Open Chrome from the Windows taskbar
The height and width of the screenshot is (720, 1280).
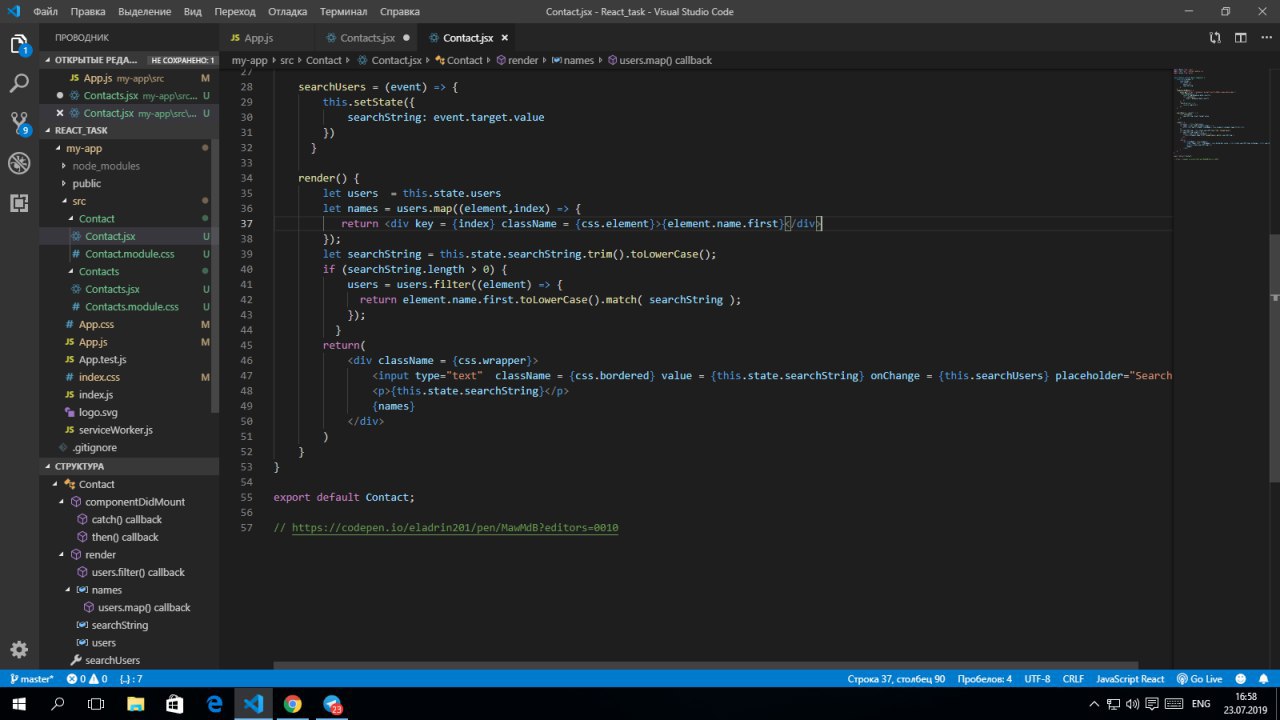tap(292, 704)
